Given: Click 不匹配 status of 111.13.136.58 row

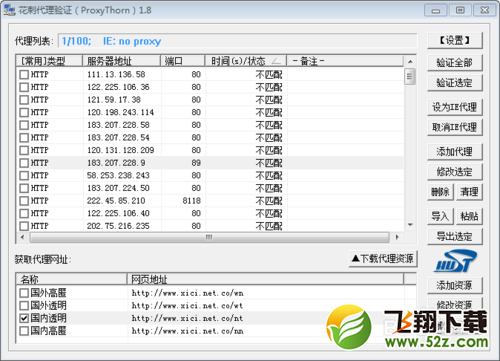Looking at the screenshot, I should [x=269, y=74].
